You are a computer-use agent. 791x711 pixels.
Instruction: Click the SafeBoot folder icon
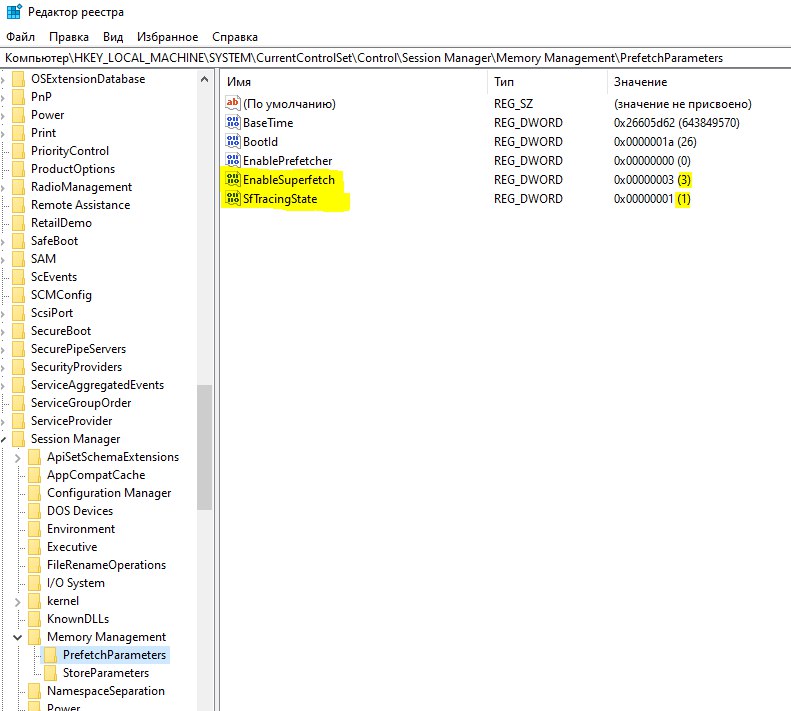[x=19, y=241]
